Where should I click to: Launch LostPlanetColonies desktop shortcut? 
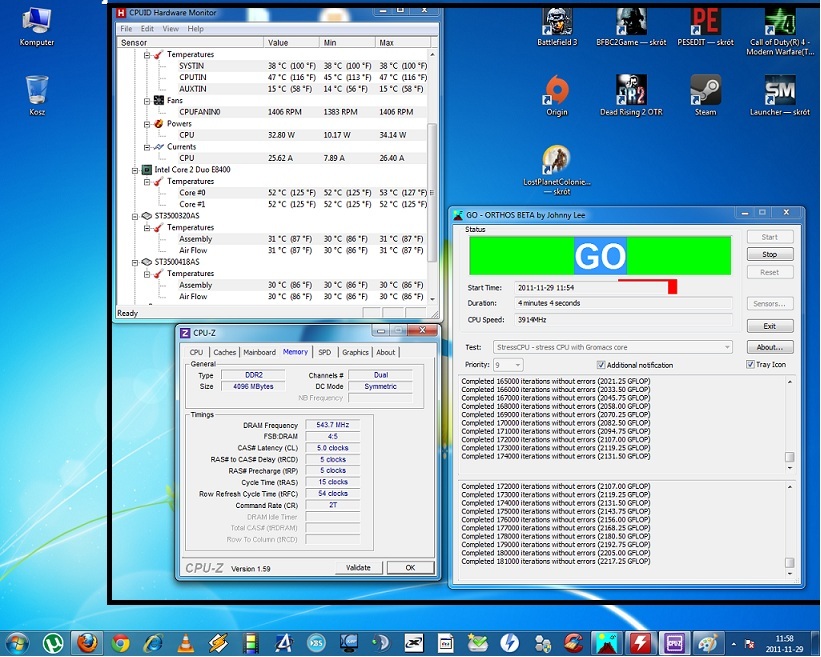557,170
